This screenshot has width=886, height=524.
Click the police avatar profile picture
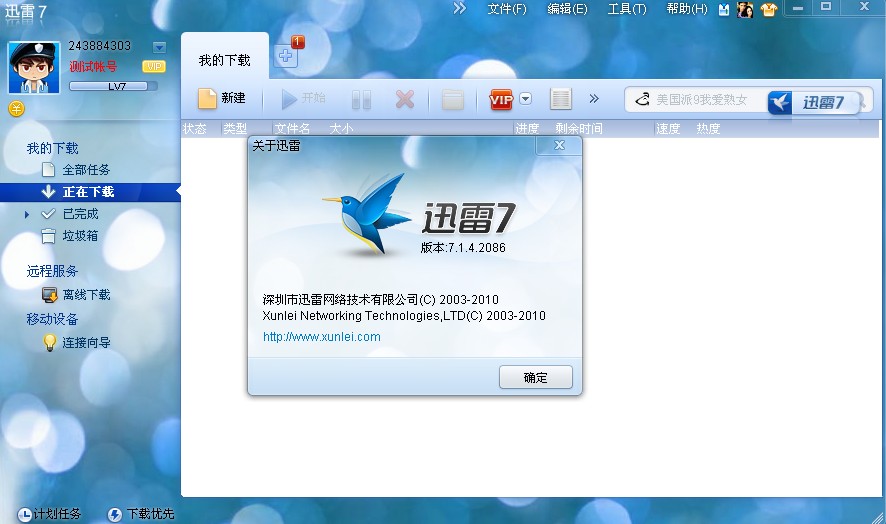coord(34,67)
